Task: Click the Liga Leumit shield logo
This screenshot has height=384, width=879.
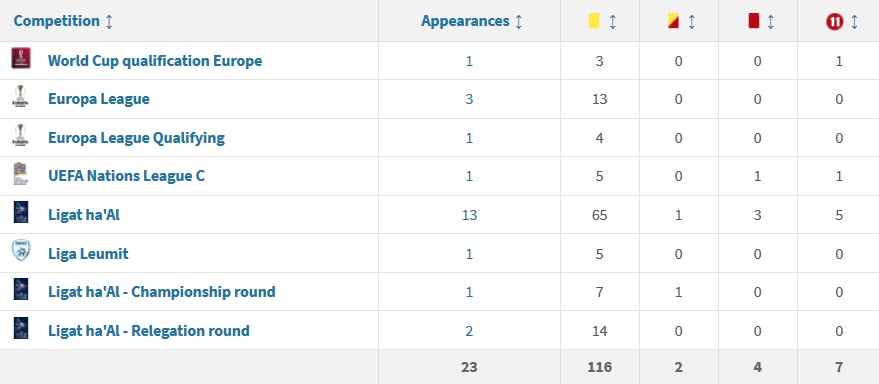Action: tap(21, 251)
